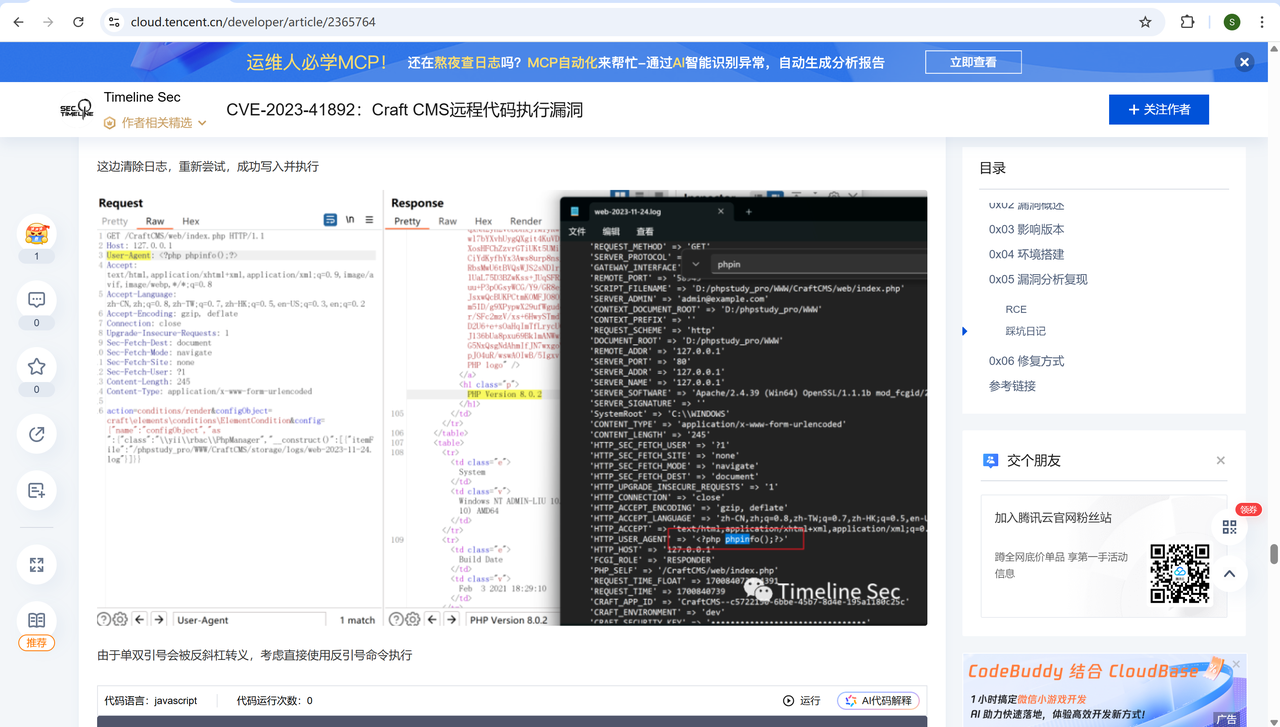This screenshot has width=1280, height=727.
Task: Open AI代码解释 for the code block
Action: pyautogui.click(x=877, y=701)
